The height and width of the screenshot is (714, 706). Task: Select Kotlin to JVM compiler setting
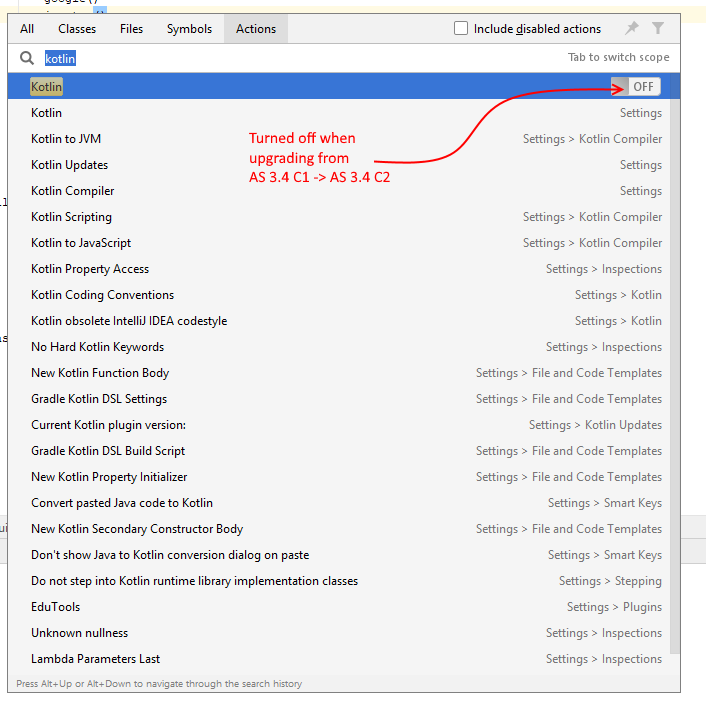pos(66,139)
